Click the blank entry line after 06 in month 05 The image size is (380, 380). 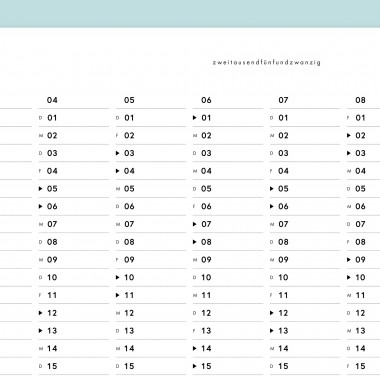click(161, 207)
